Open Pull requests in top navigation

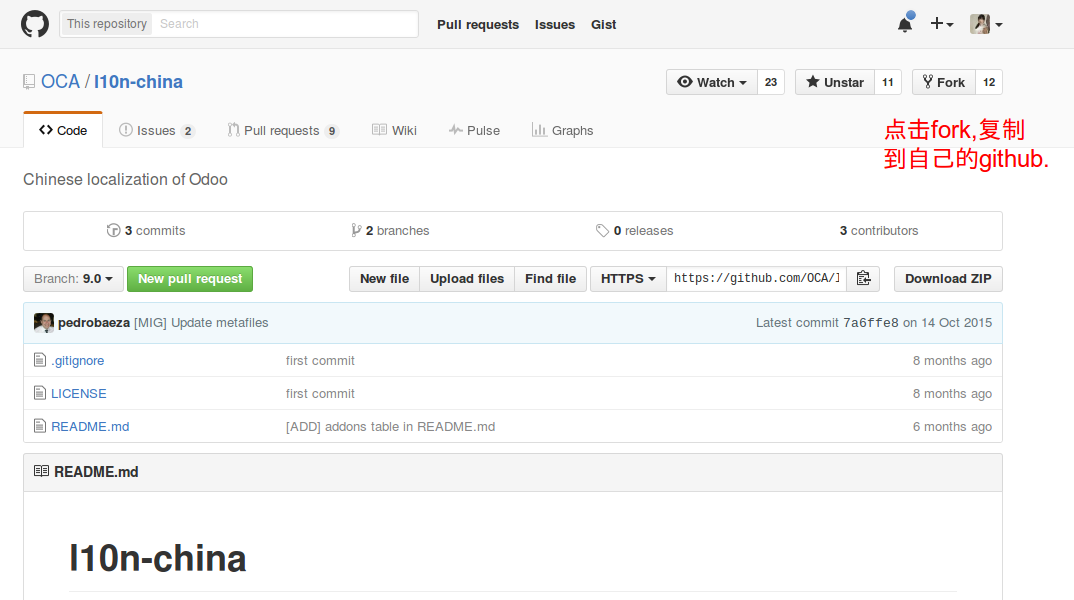[x=478, y=25]
